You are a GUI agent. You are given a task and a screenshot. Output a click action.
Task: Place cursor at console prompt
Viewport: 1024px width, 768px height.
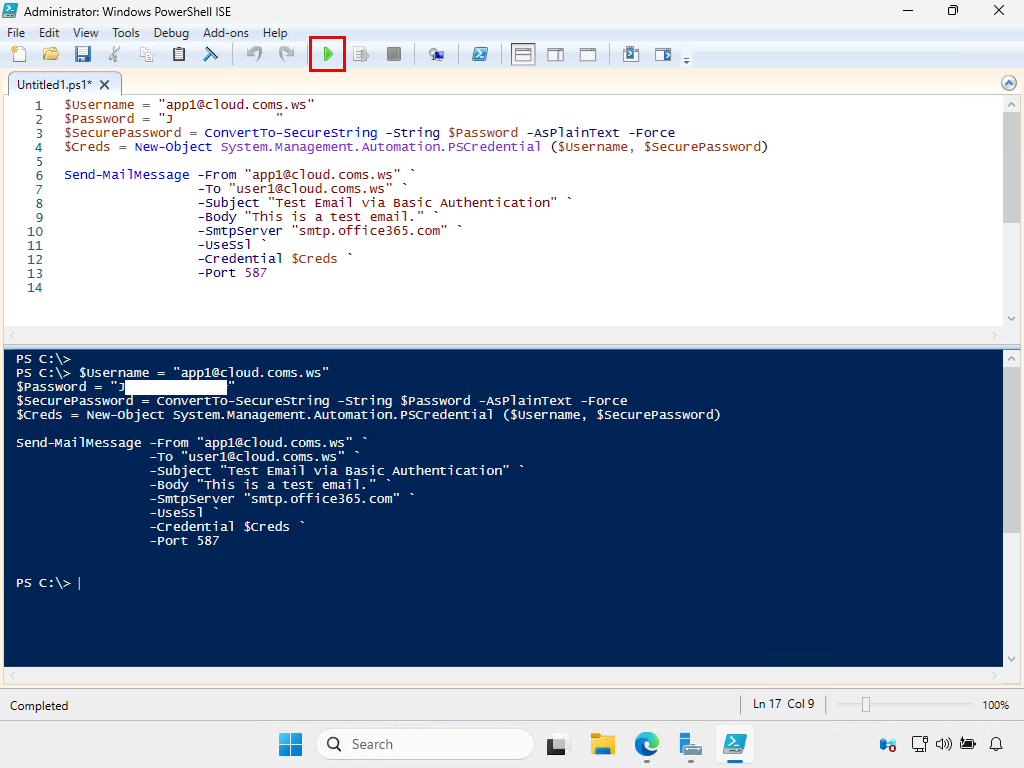click(x=80, y=583)
